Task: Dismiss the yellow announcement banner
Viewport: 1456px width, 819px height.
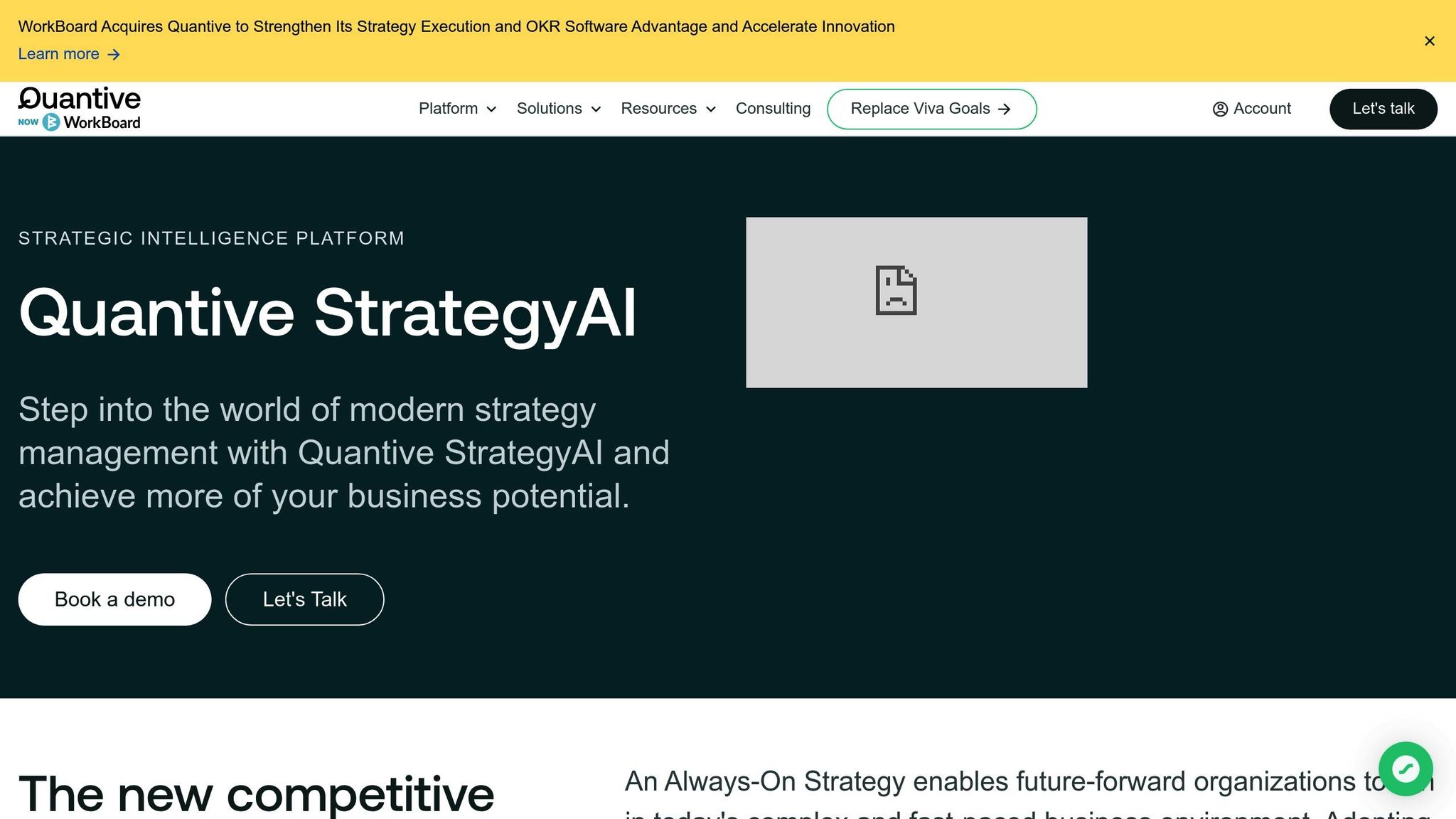Action: coord(1430,41)
